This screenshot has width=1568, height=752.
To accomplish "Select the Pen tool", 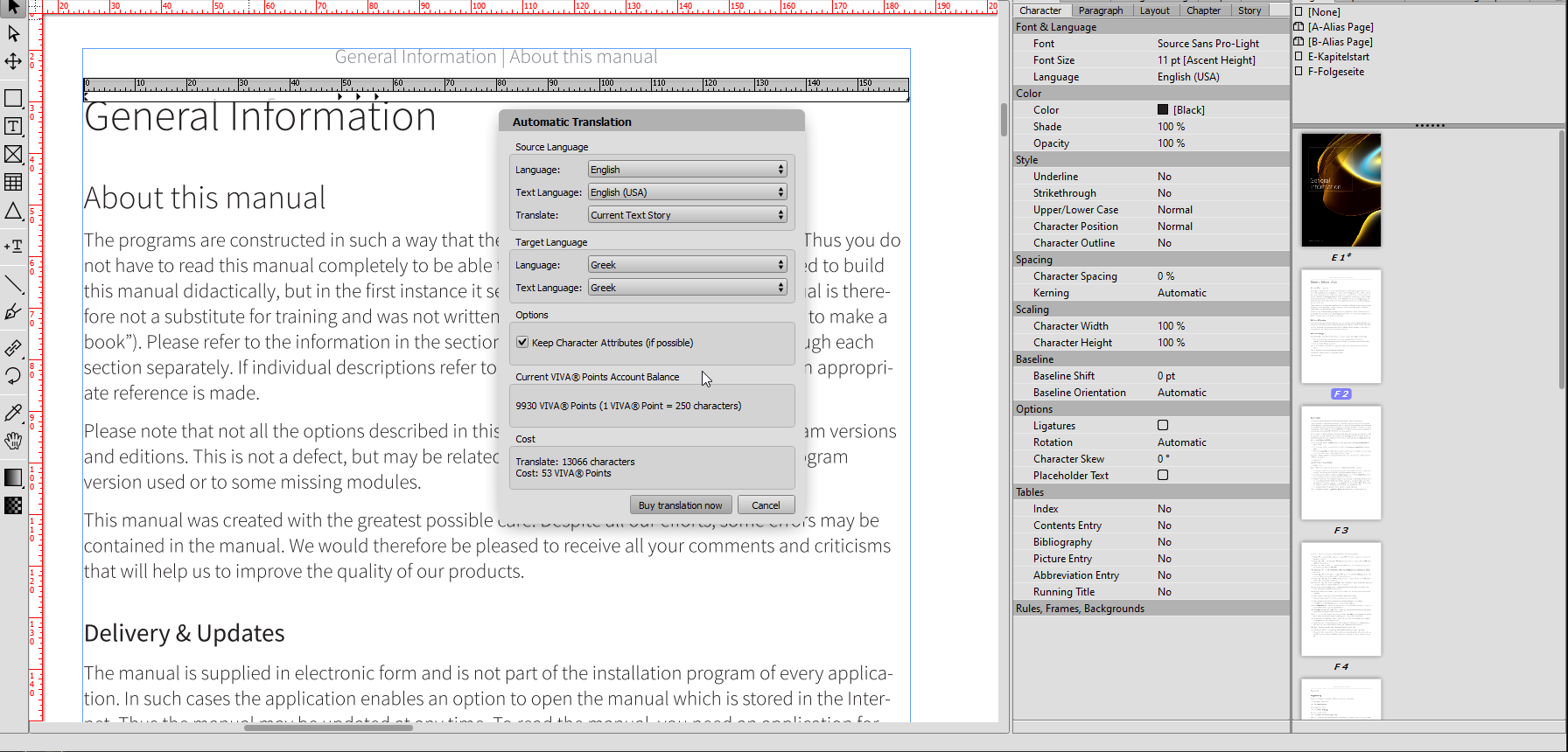I will click(x=13, y=311).
